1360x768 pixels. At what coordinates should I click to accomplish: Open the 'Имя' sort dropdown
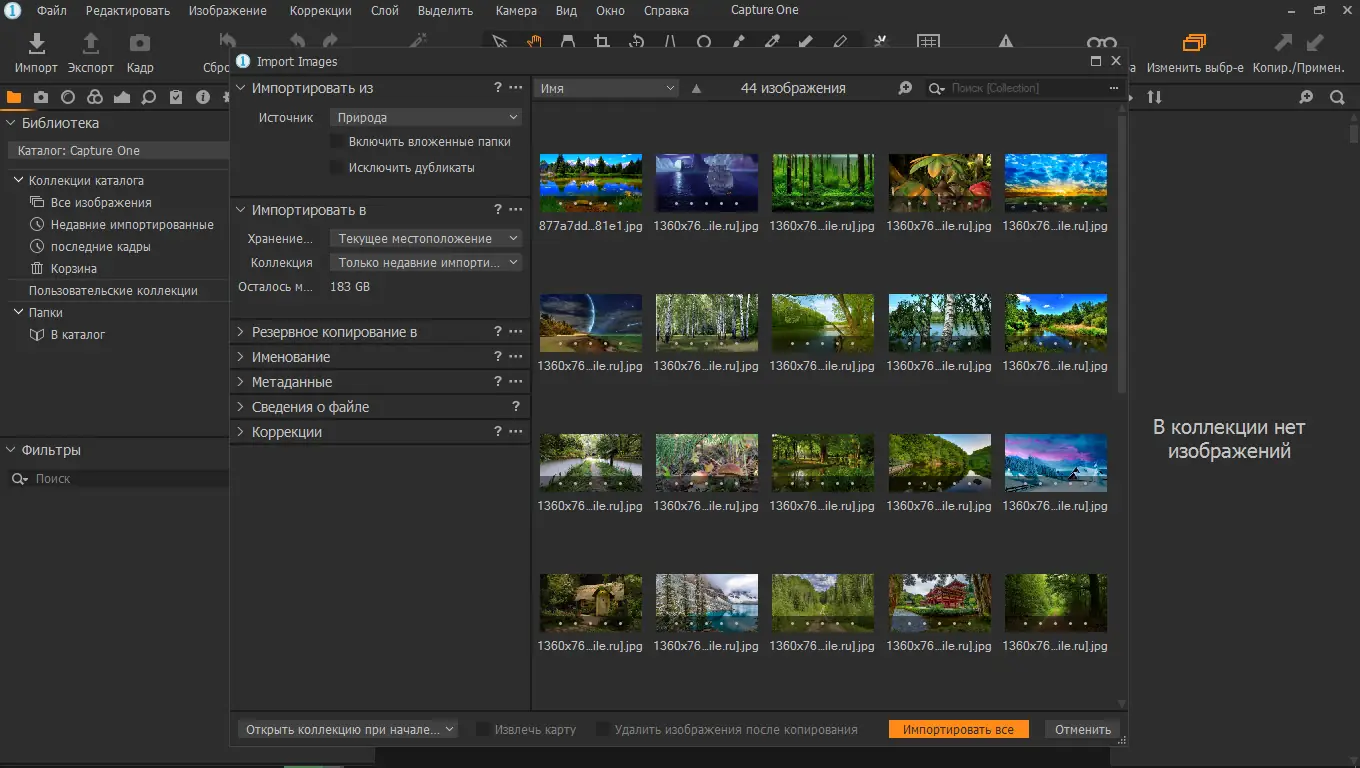click(x=607, y=88)
